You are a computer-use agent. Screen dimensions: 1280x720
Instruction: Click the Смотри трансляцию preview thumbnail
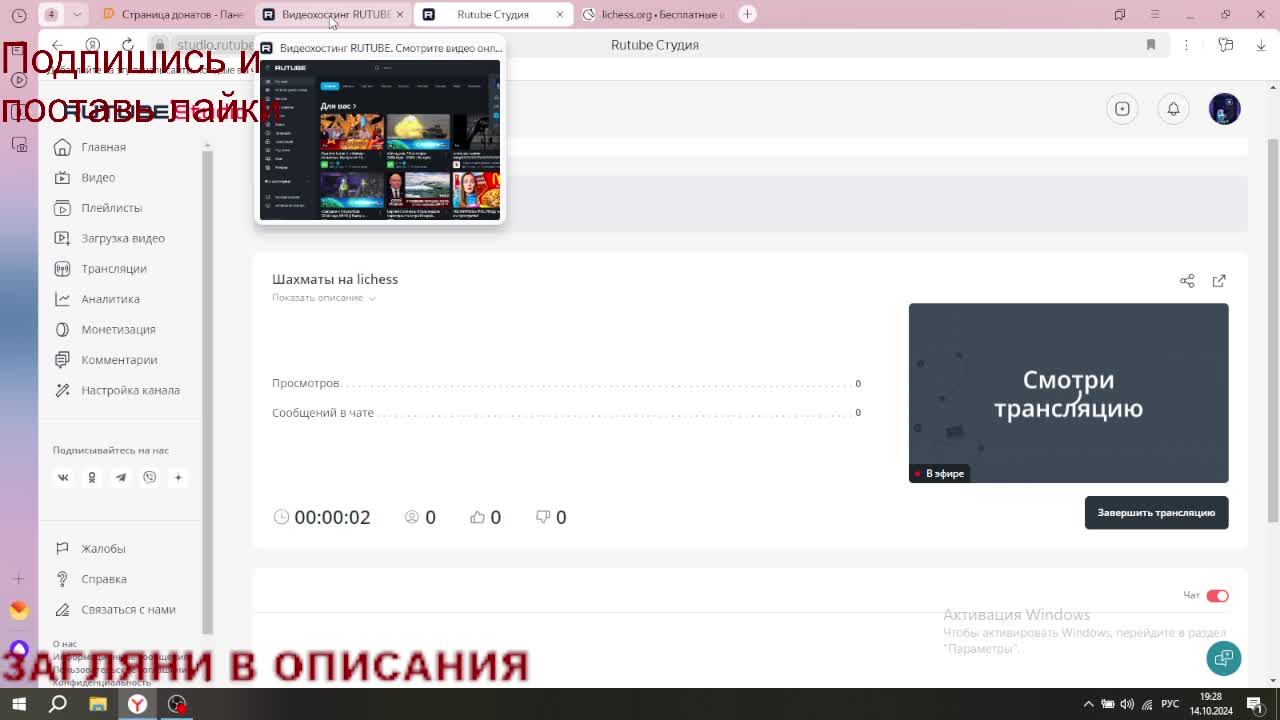tap(1068, 393)
